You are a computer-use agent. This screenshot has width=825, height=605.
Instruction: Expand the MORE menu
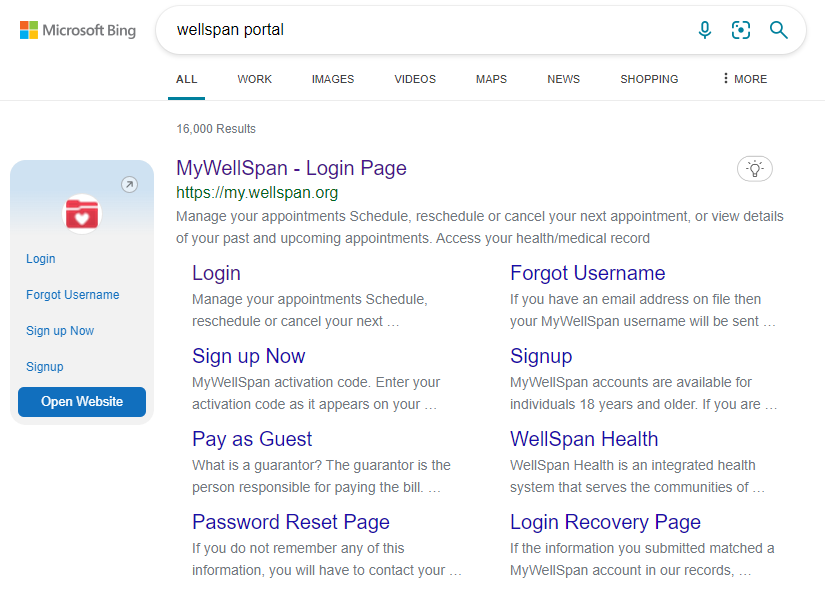pos(744,79)
